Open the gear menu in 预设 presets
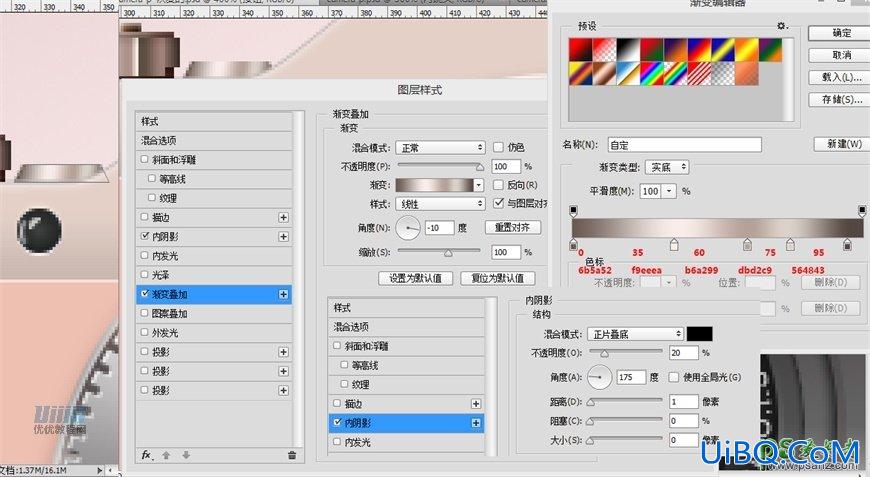Viewport: 870px width, 477px height. tap(782, 26)
